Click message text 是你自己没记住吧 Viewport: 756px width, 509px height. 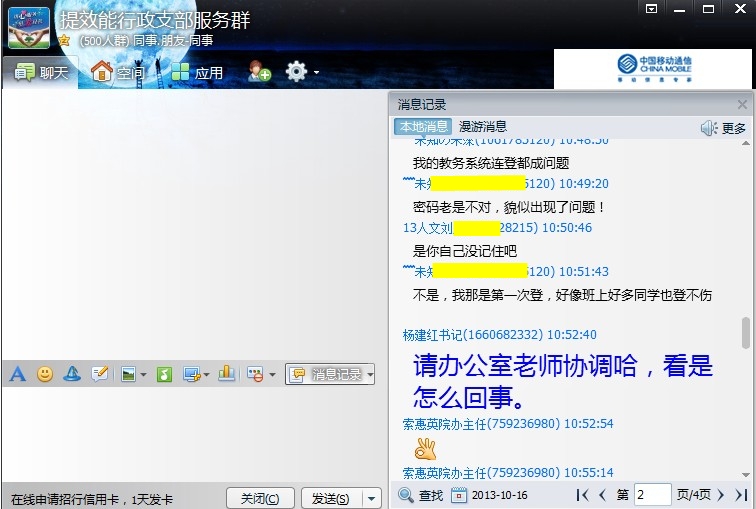pos(465,251)
